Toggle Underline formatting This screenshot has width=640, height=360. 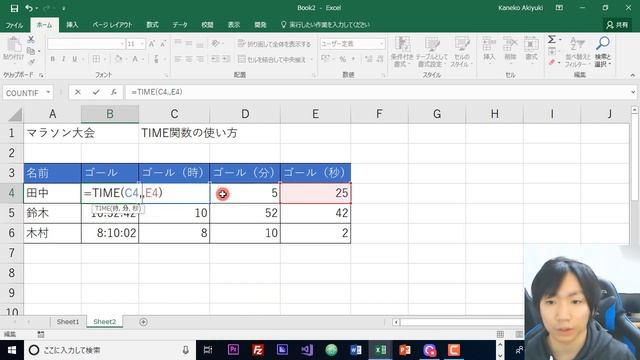(x=75, y=59)
